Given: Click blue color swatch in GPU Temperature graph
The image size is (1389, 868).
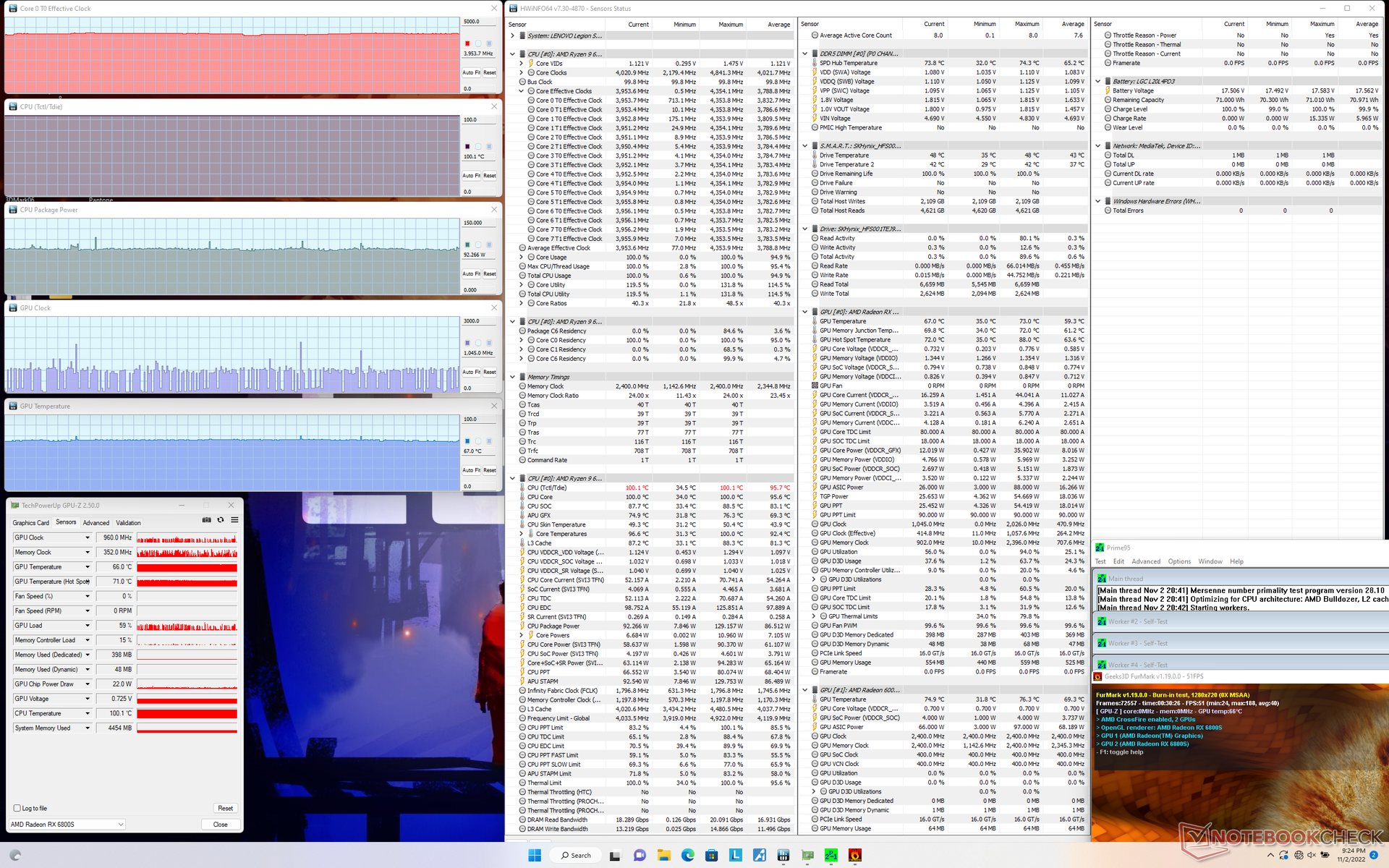Looking at the screenshot, I should click(x=467, y=441).
